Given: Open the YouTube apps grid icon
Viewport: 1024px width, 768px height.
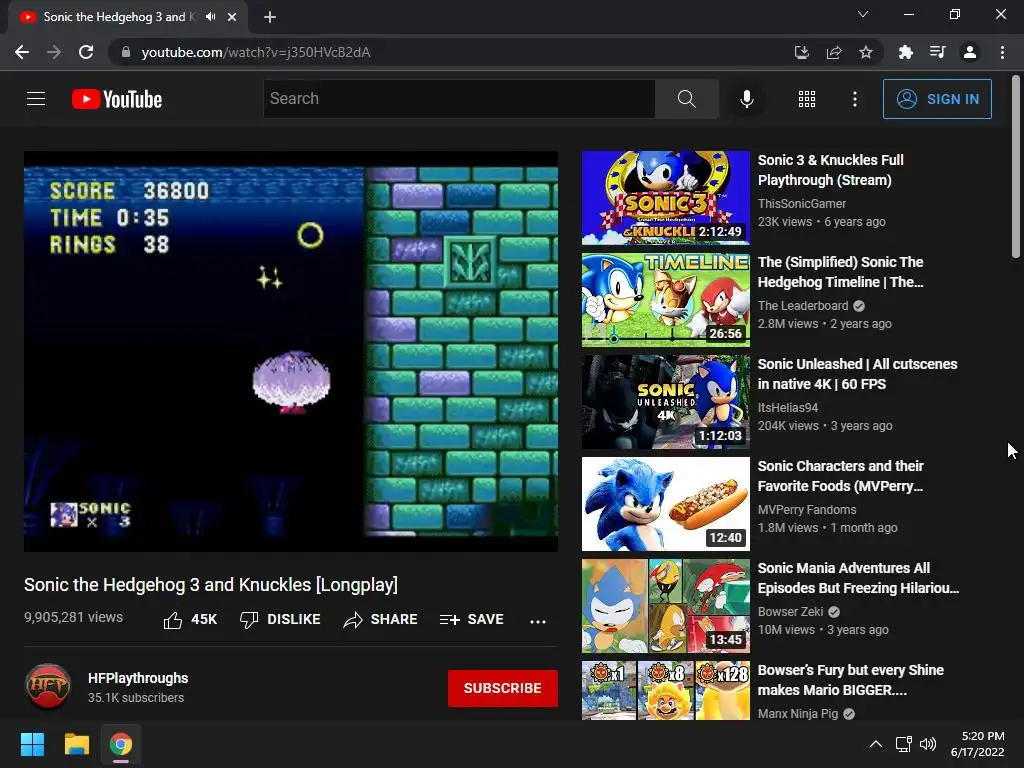Looking at the screenshot, I should tap(807, 99).
